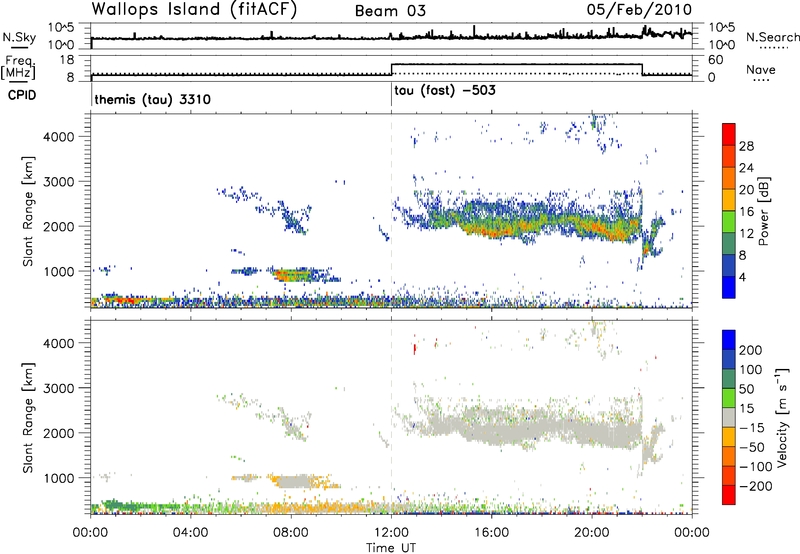Click the 'Time UT' axis title

(391, 548)
